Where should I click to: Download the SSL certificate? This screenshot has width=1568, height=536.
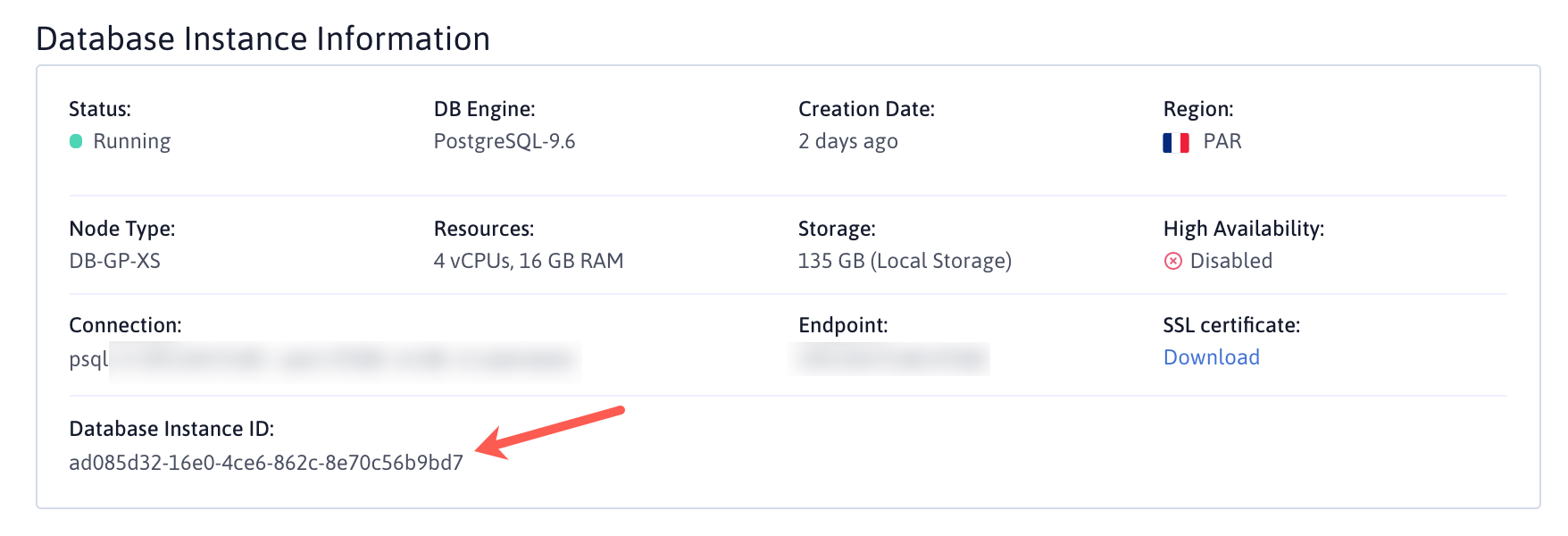(1211, 357)
